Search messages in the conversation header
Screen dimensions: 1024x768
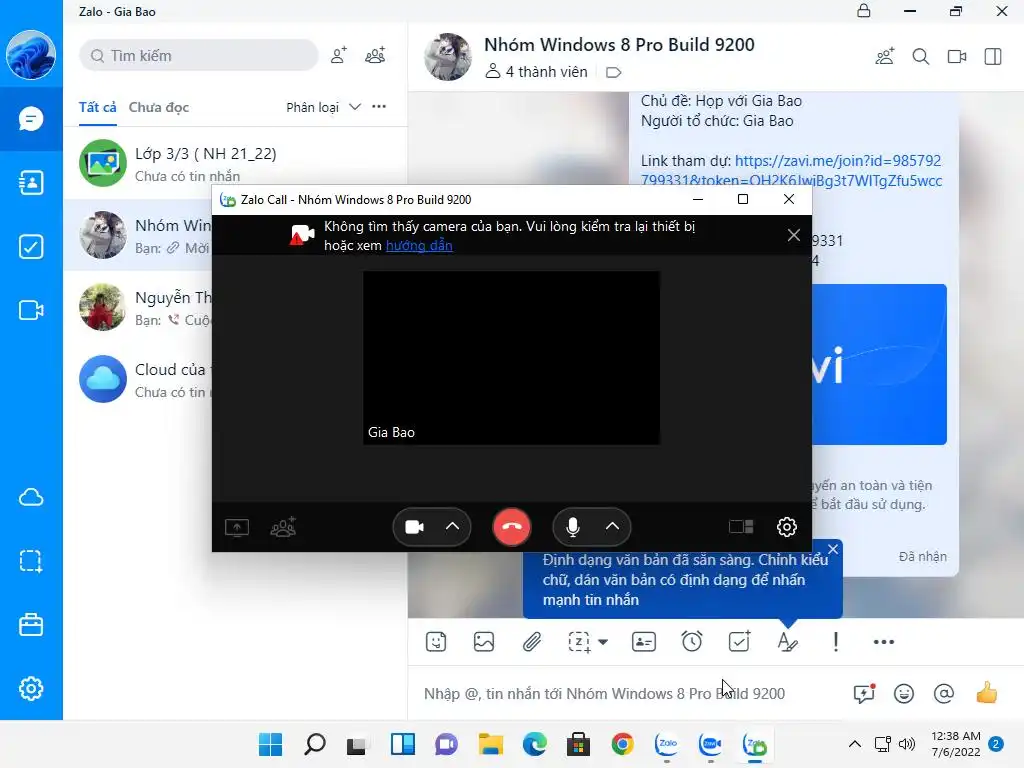click(x=921, y=57)
